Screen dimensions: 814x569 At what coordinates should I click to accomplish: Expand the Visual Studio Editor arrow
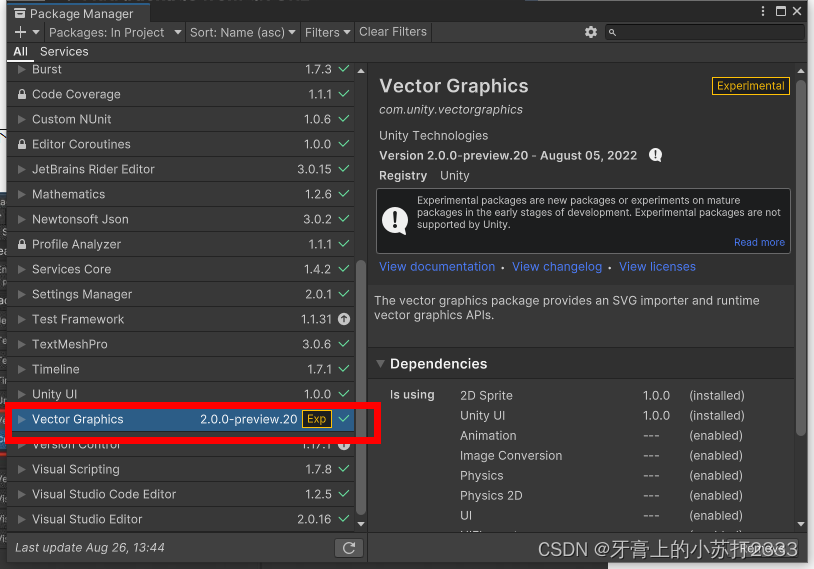pyautogui.click(x=21, y=519)
